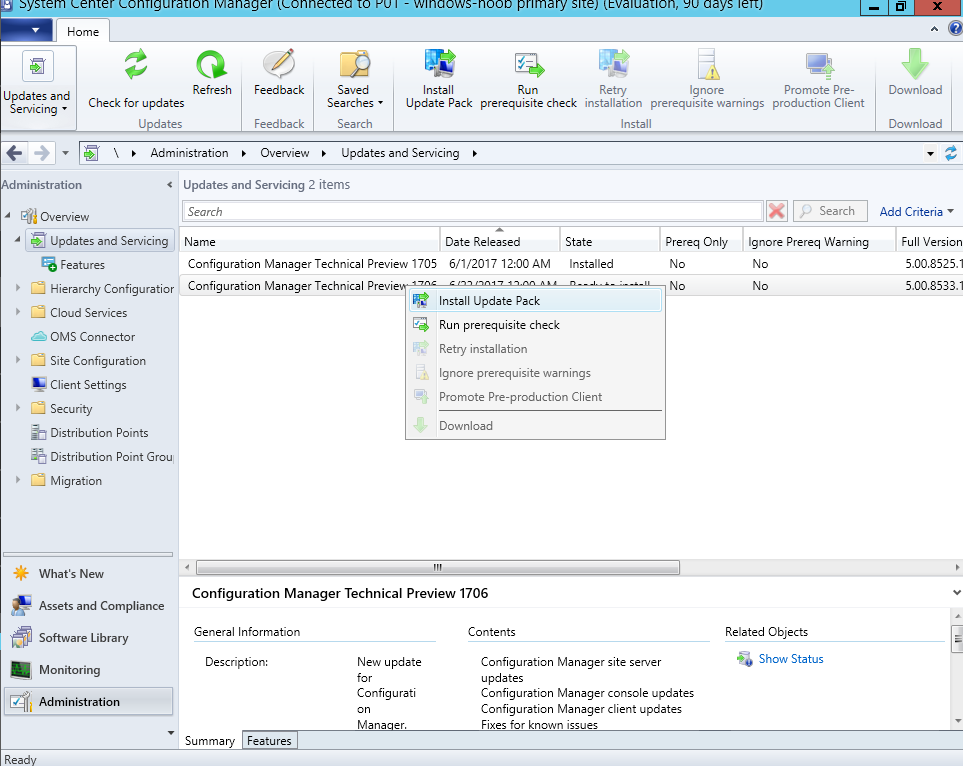Viewport: 963px width, 766px height.
Task: Click Install Update Pack in the ribbon
Action: 439,79
